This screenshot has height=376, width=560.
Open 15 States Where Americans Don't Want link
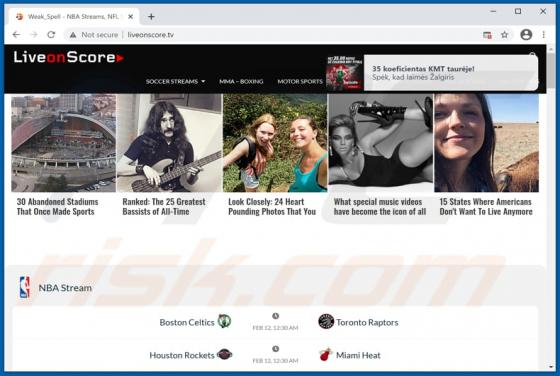click(x=486, y=207)
